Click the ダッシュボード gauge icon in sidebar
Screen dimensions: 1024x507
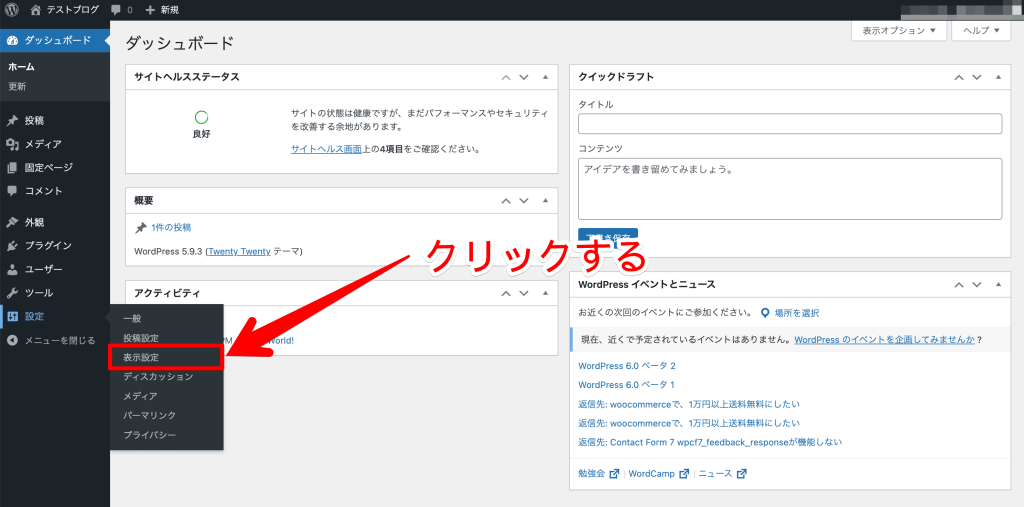[x=12, y=41]
